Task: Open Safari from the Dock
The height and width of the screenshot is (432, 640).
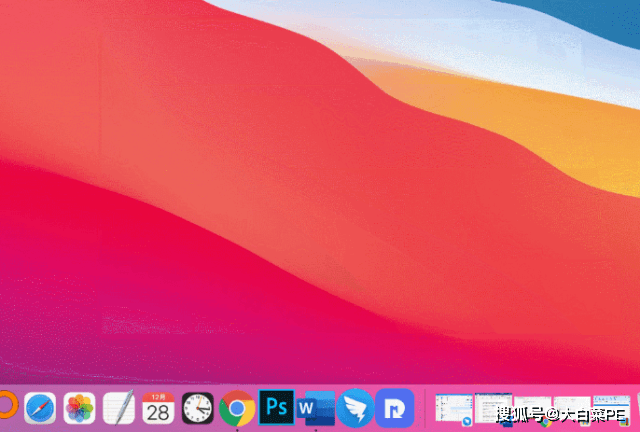Action: [40, 408]
